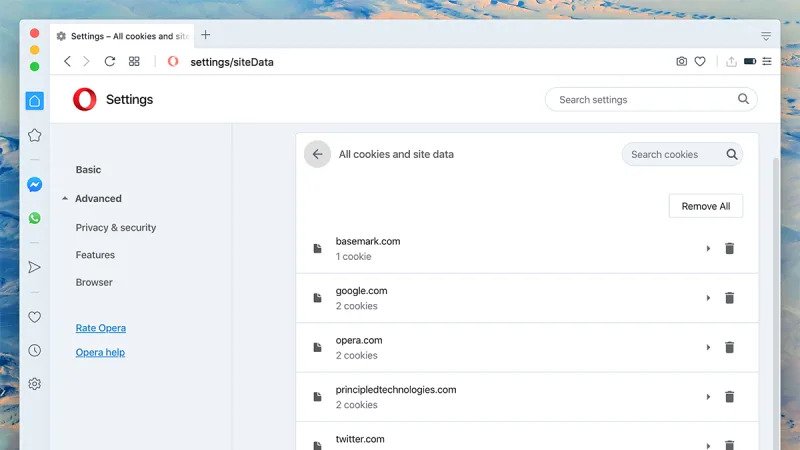This screenshot has height=450, width=800.
Task: Delete opera.com cookies with trash icon
Action: coord(730,347)
